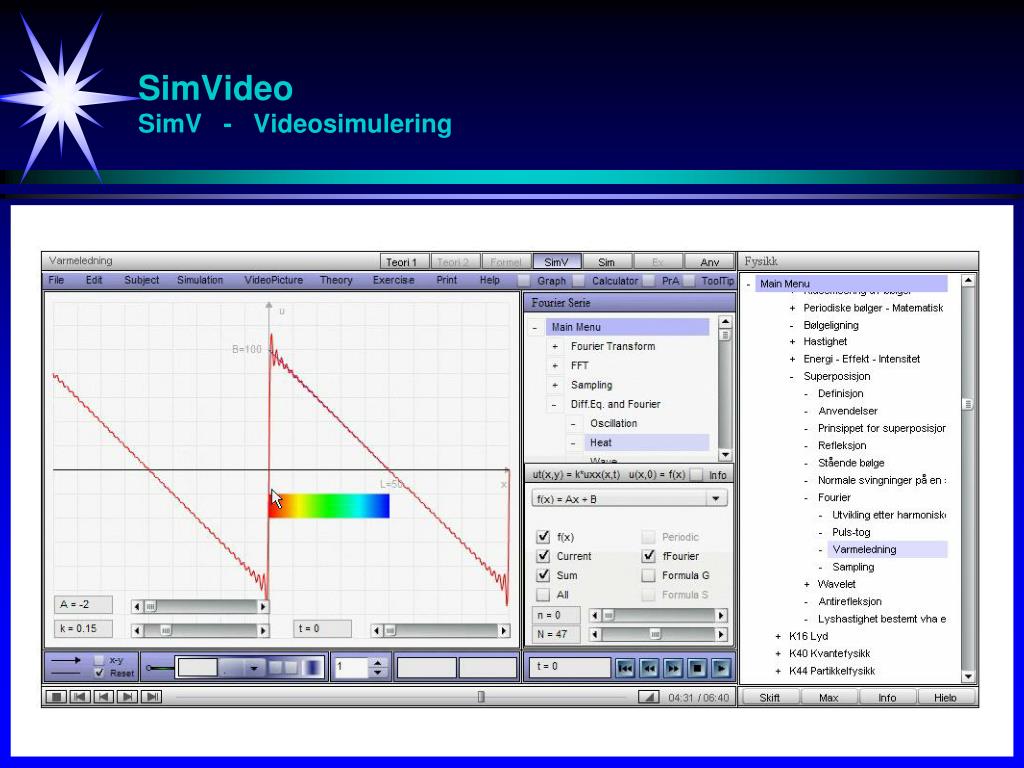Expand the K16 Lyd tree node
The width and height of the screenshot is (1024, 768).
pos(778,636)
